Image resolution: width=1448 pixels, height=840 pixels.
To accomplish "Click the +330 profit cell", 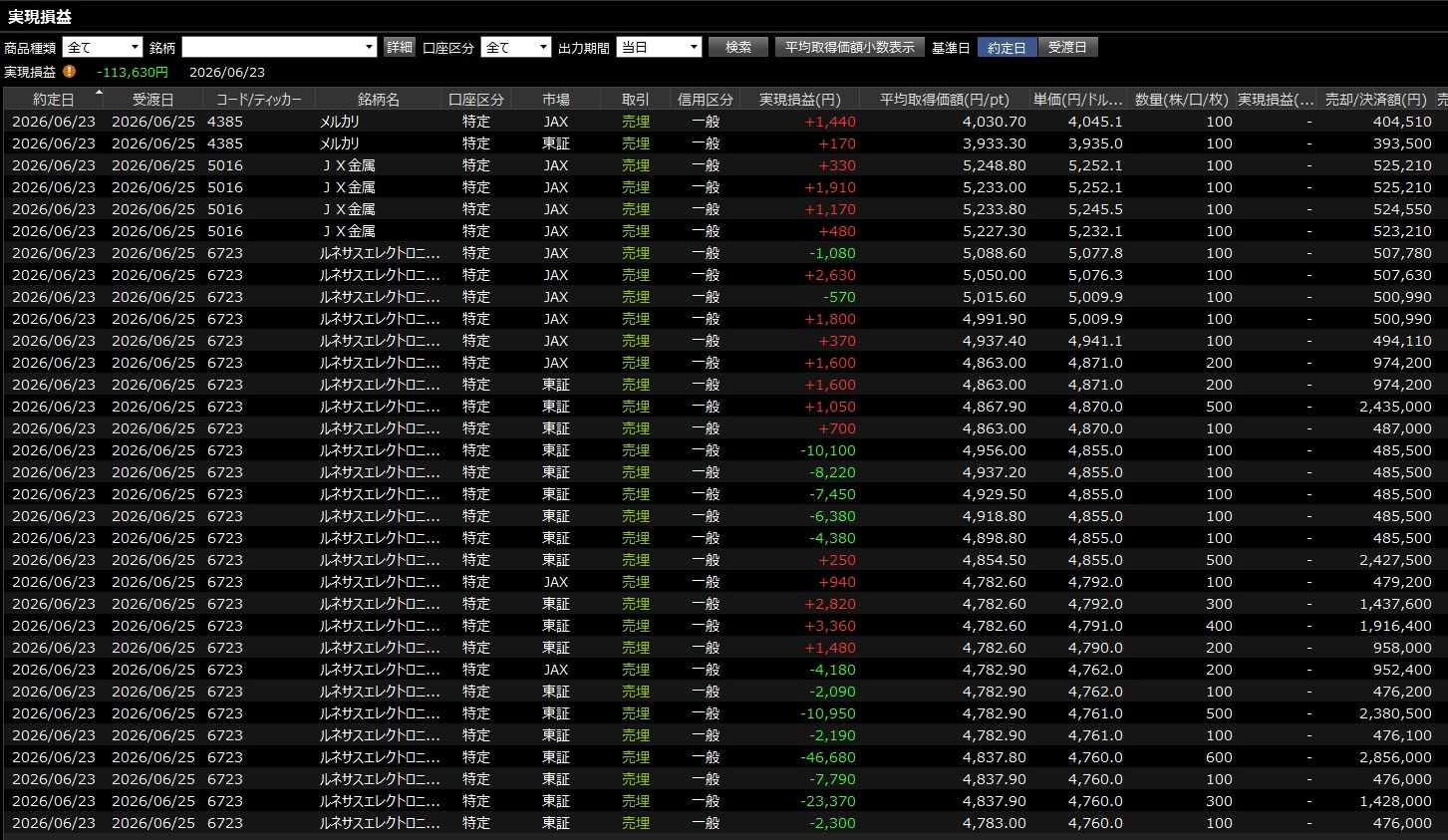I will click(x=836, y=165).
